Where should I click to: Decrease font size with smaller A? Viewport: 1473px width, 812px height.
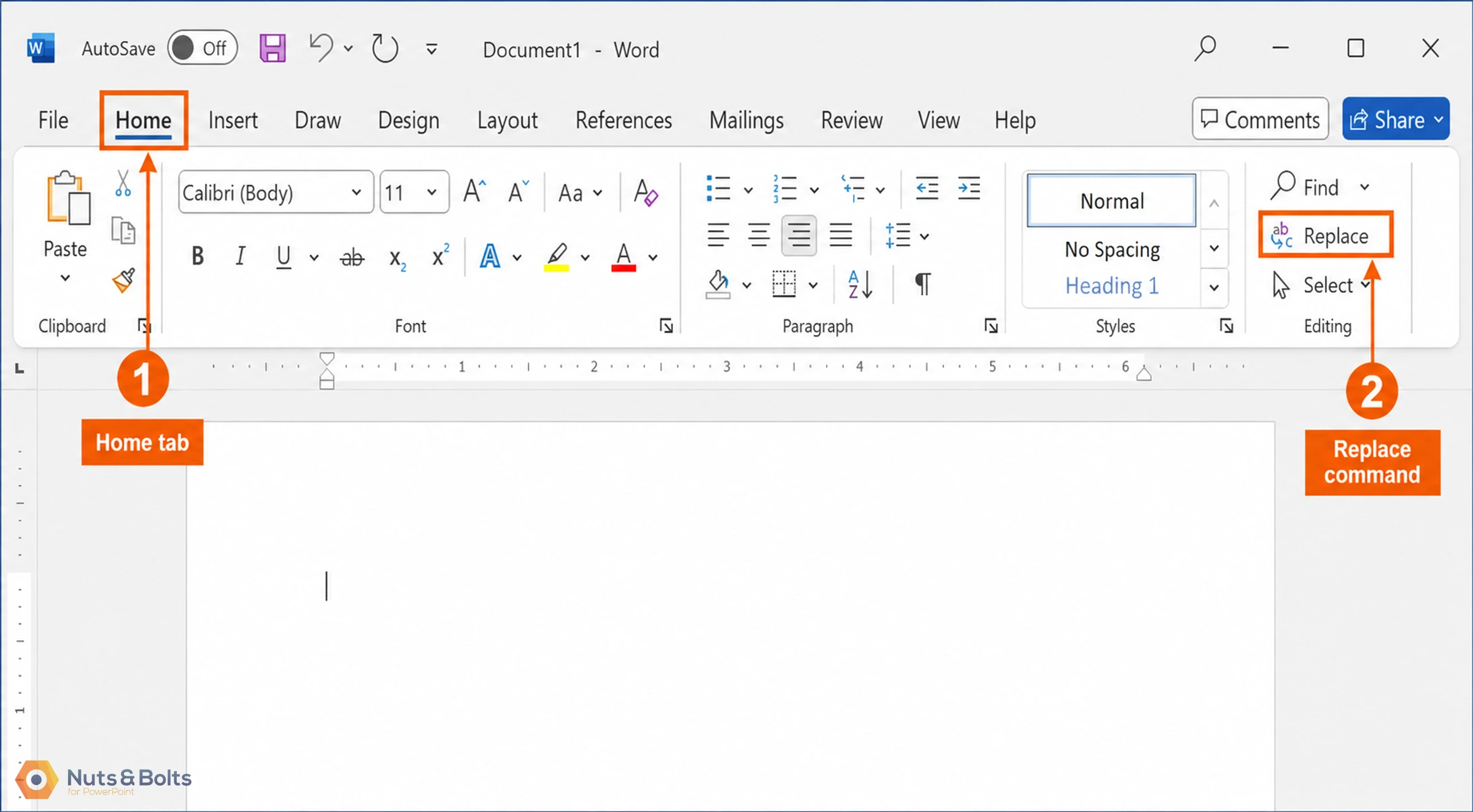519,192
